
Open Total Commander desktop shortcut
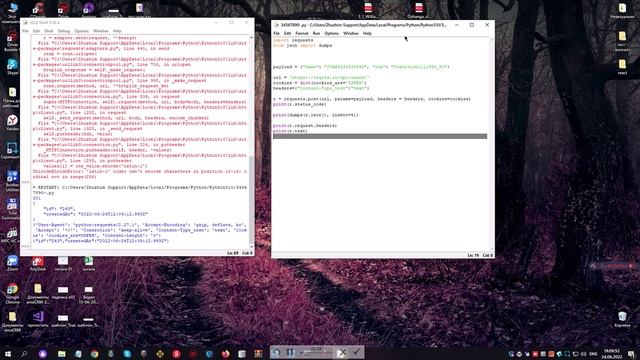[x=12, y=208]
